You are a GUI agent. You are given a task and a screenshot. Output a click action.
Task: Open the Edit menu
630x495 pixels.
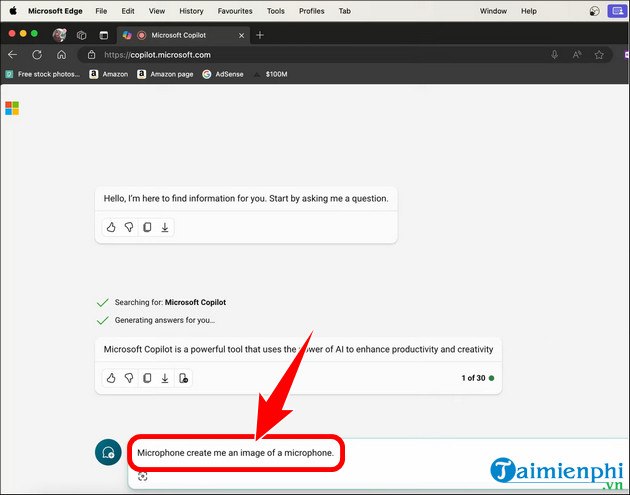(128, 11)
